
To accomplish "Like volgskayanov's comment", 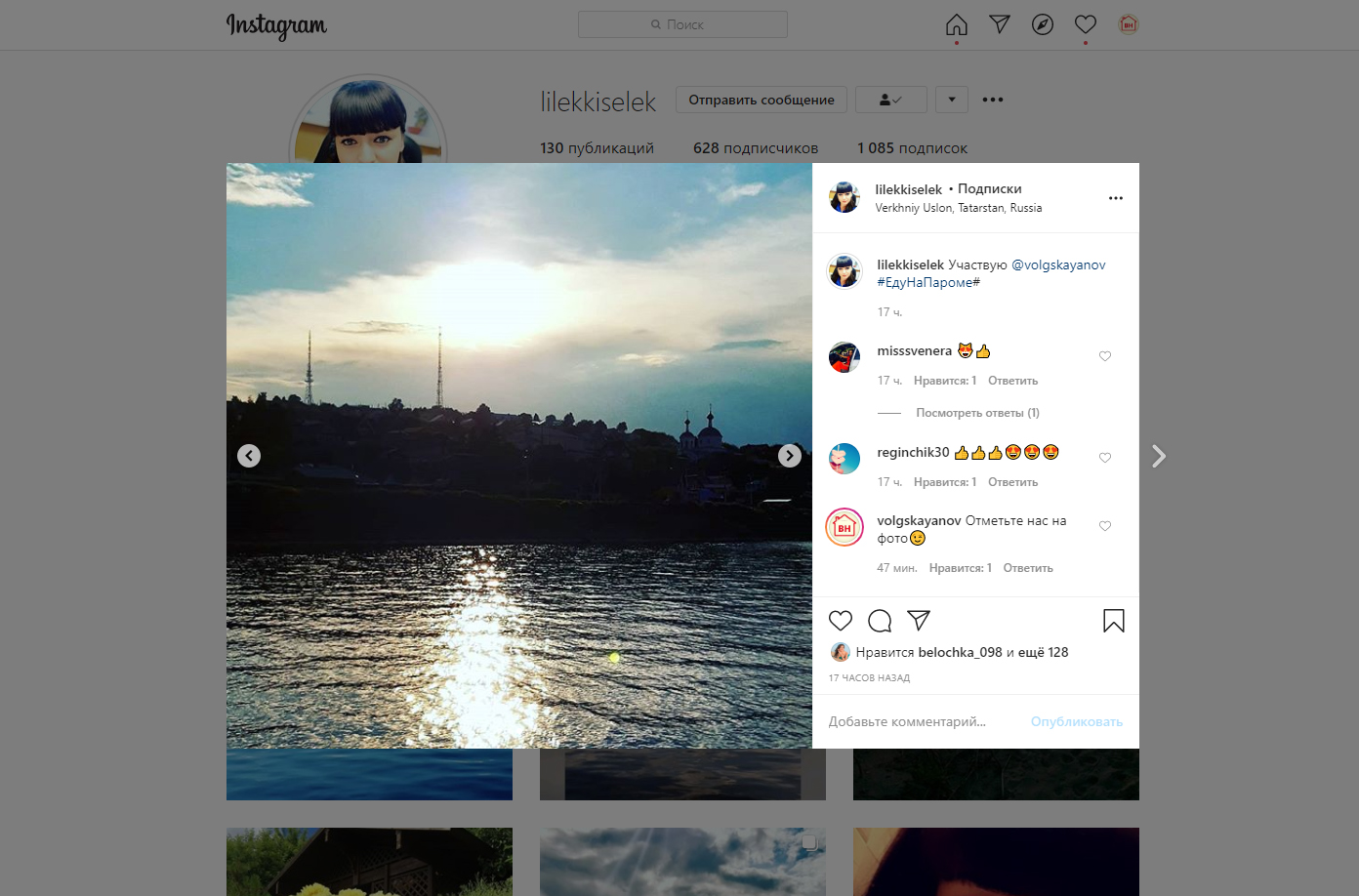I will coord(1105,526).
